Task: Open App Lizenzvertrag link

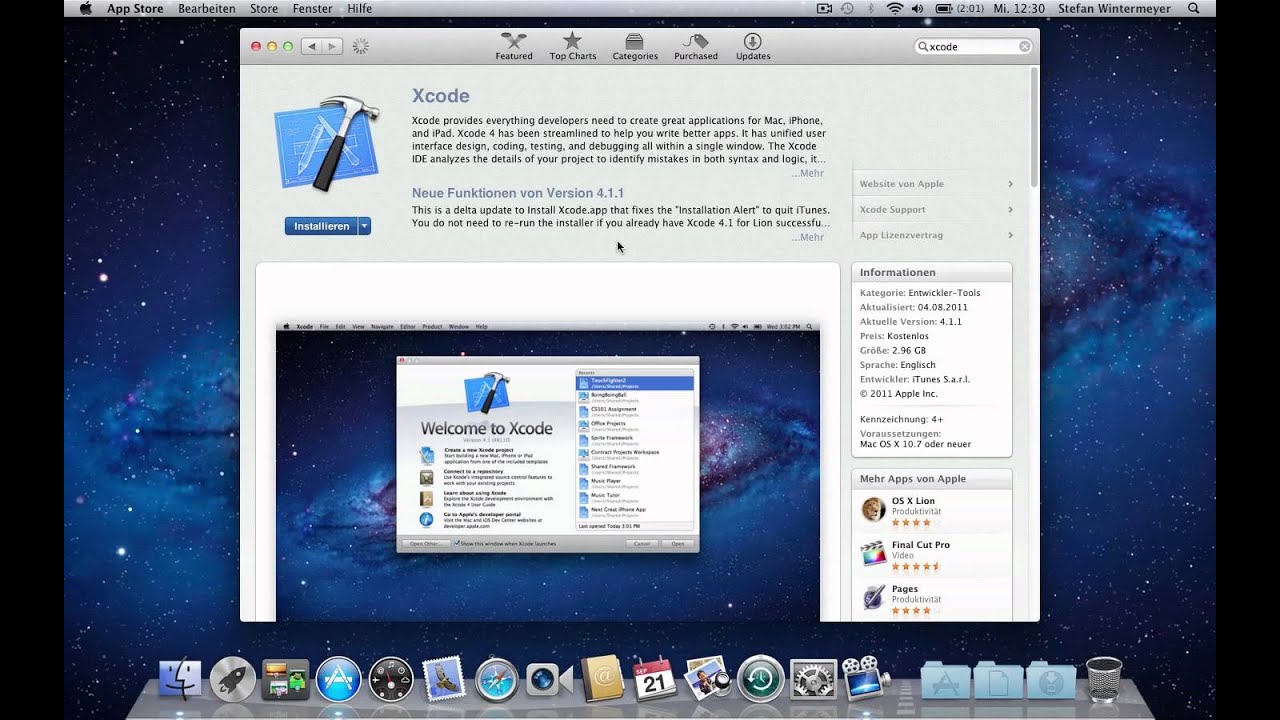Action: pos(936,235)
